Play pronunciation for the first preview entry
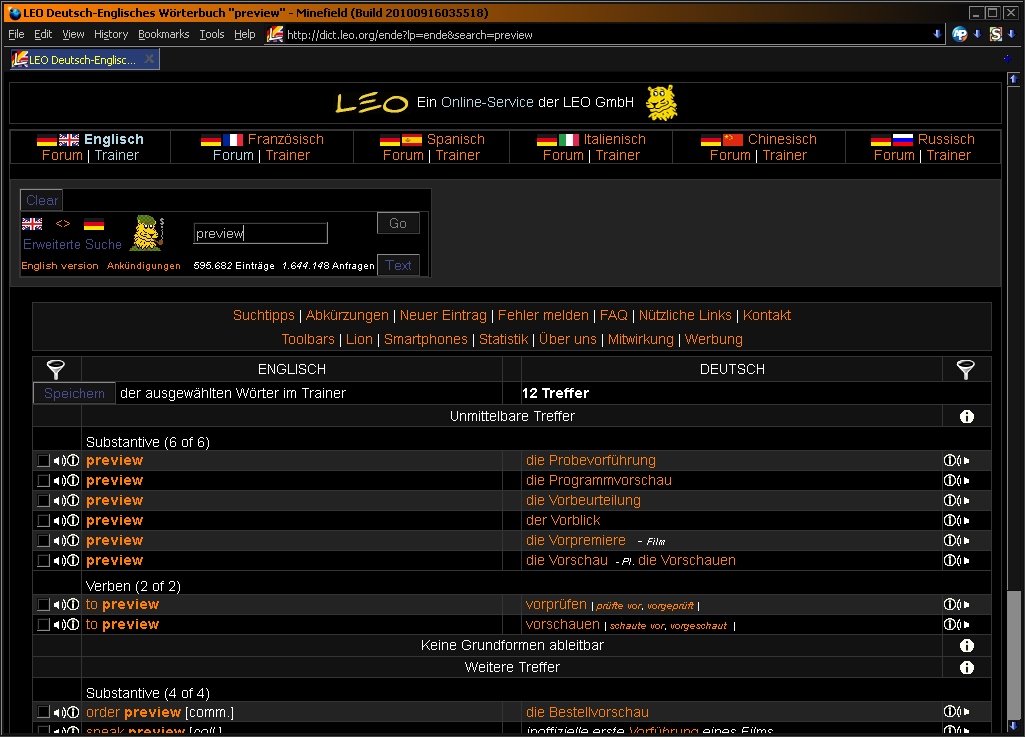1025x737 pixels. coord(57,460)
